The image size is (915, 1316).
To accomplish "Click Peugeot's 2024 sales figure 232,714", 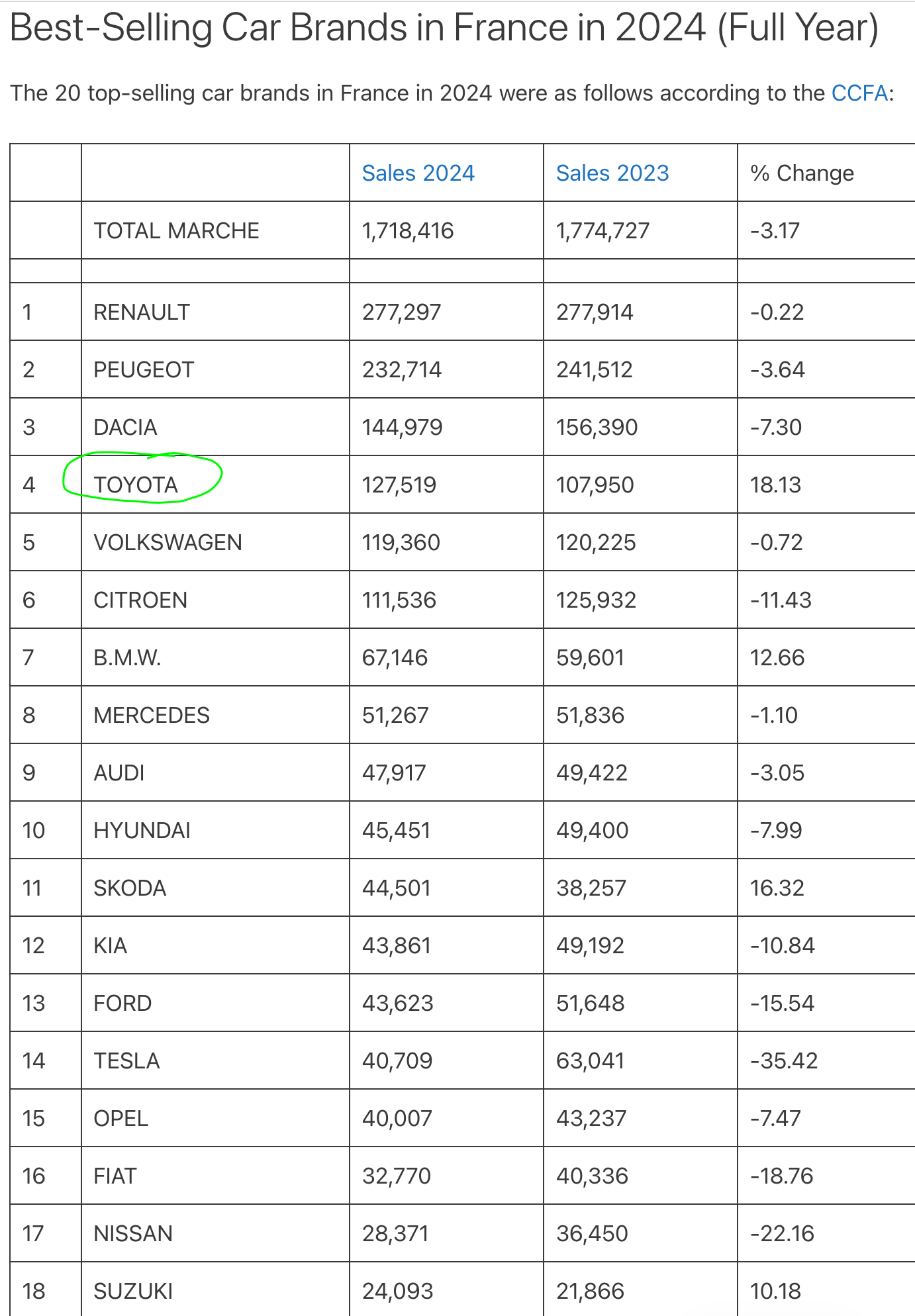I will [x=401, y=370].
